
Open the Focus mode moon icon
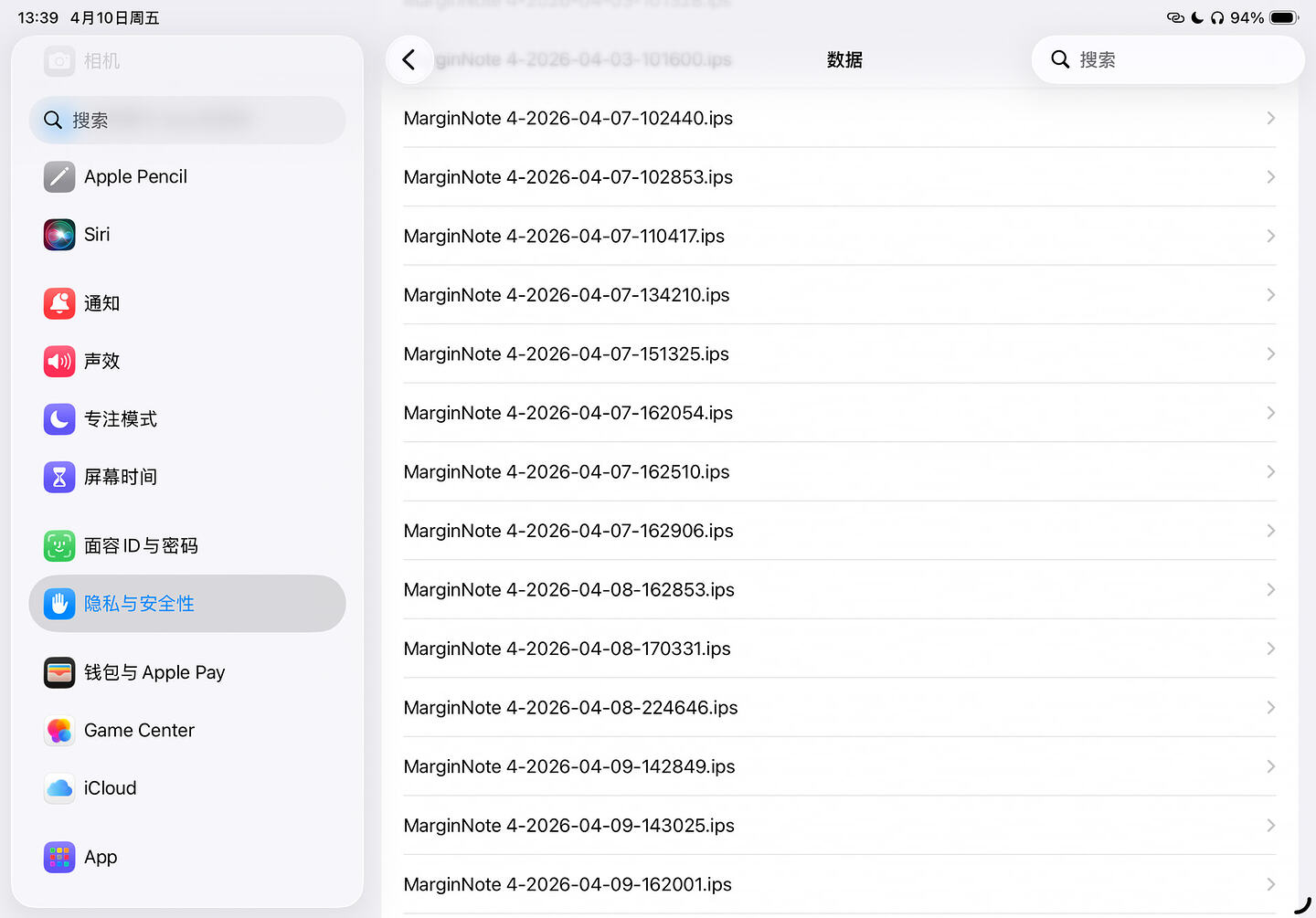59,419
